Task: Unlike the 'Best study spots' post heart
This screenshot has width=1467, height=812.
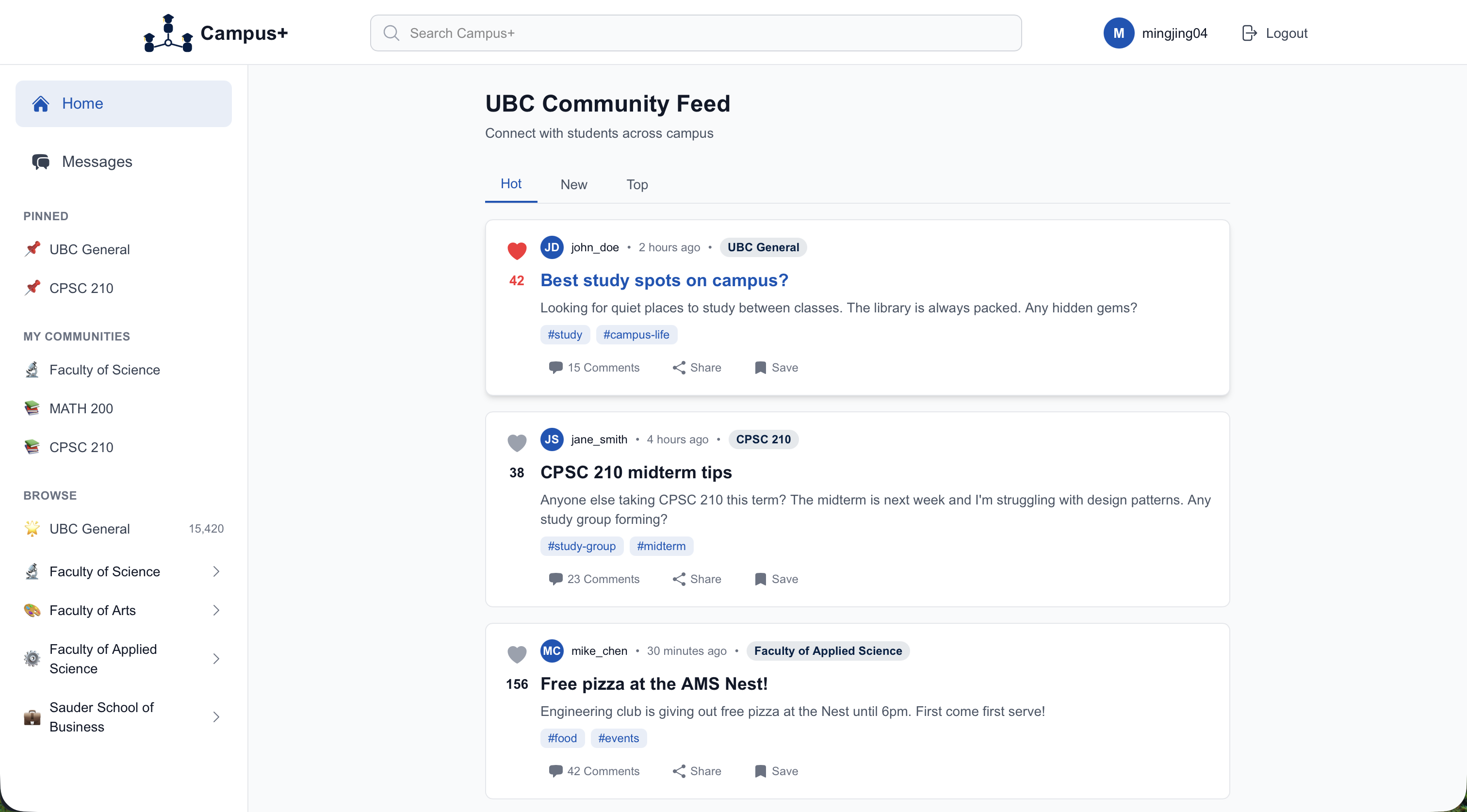Action: [x=517, y=251]
